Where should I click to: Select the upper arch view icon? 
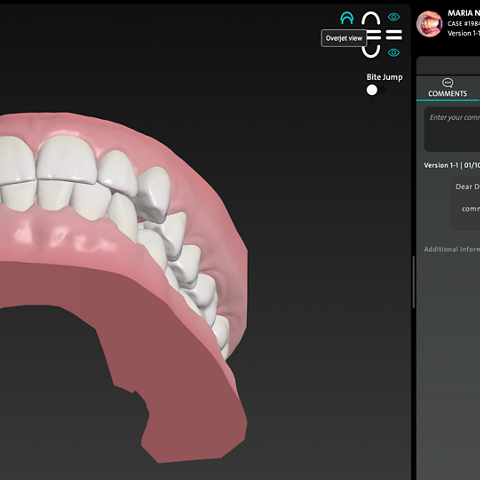point(371,19)
